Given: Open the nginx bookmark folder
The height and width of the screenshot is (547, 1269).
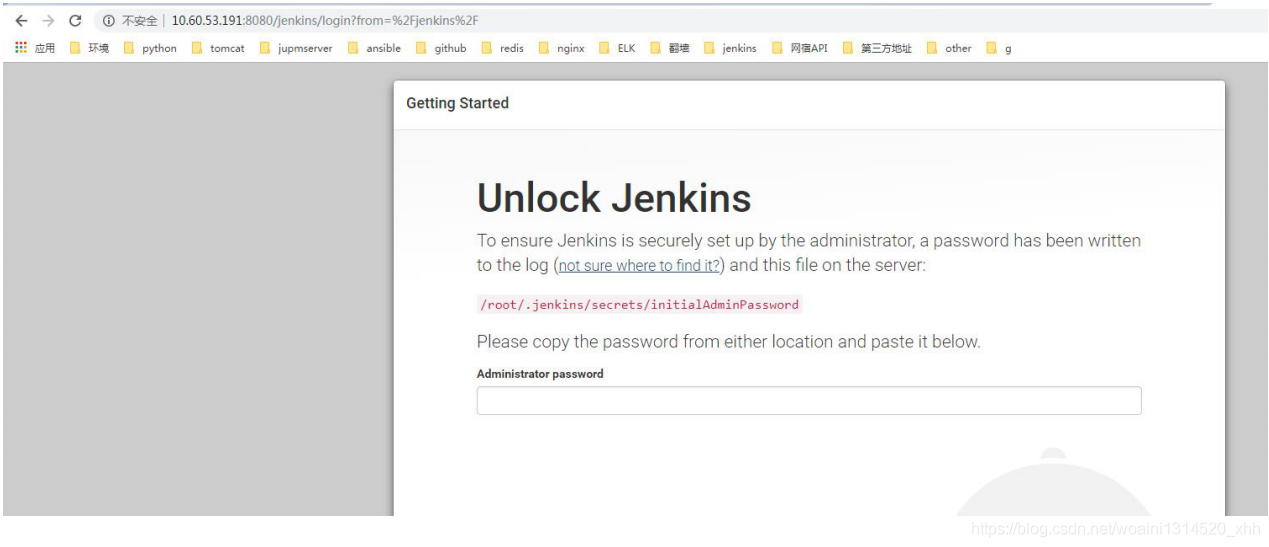Looking at the screenshot, I should [x=561, y=48].
